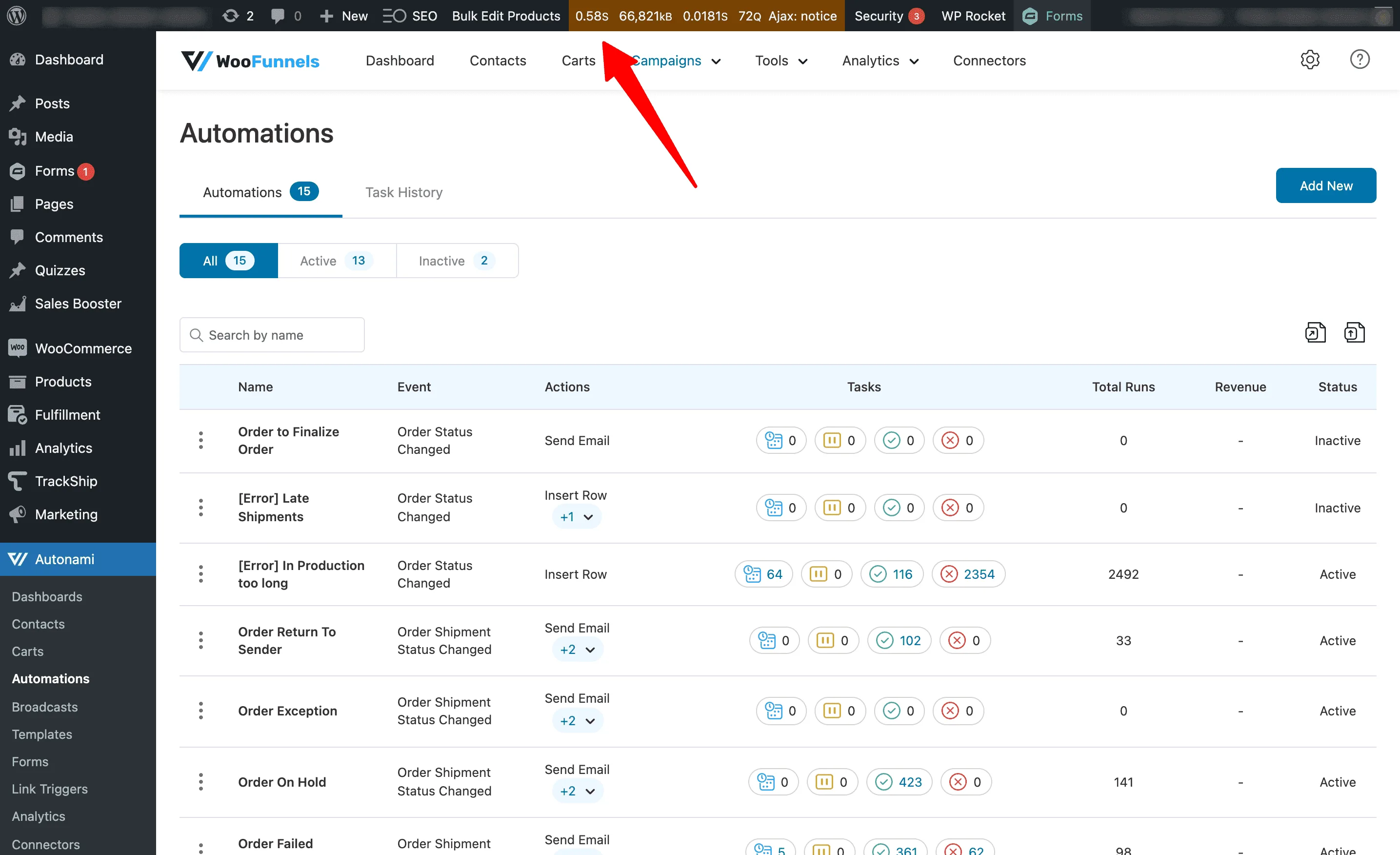Open the New content admin bar menu
The width and height of the screenshot is (1400, 855).
(x=344, y=15)
